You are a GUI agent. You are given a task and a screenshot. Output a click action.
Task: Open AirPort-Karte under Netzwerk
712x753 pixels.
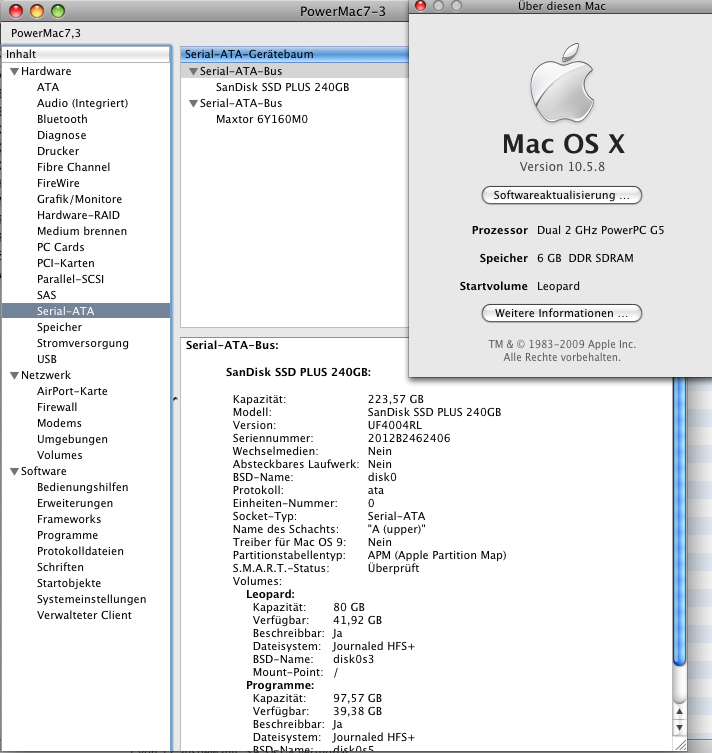[x=72, y=391]
